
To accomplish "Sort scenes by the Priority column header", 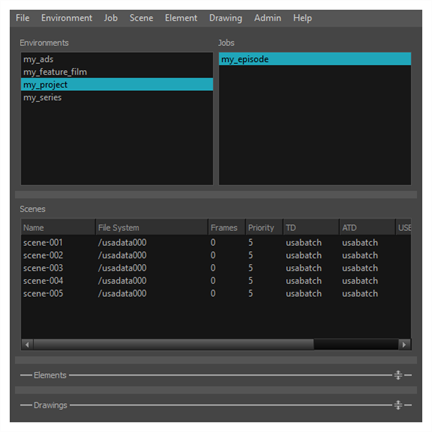I will (264, 228).
